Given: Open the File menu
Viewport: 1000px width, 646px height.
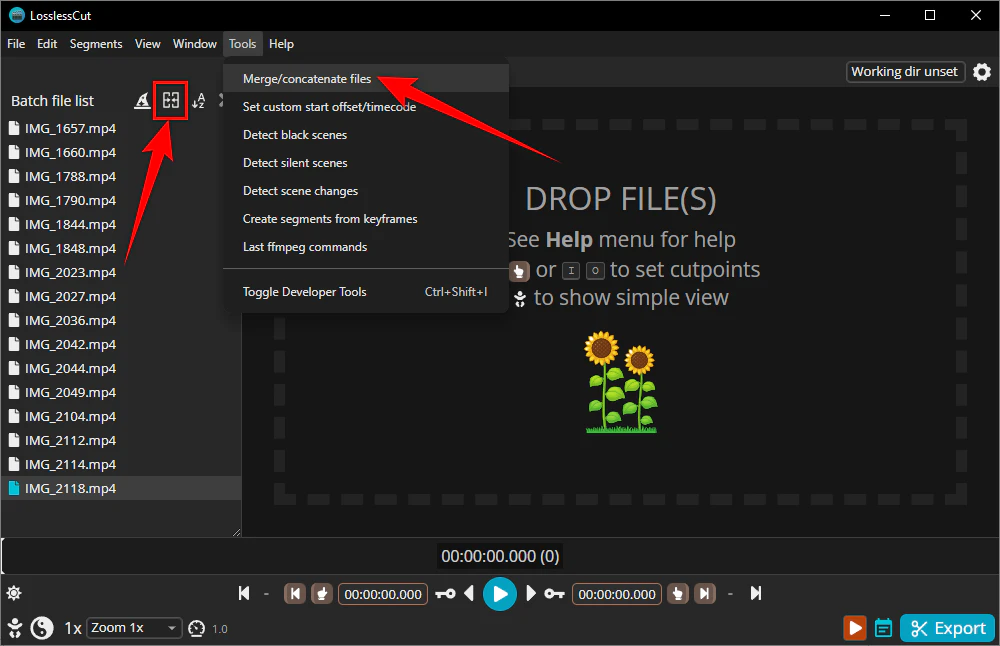Looking at the screenshot, I should point(16,44).
